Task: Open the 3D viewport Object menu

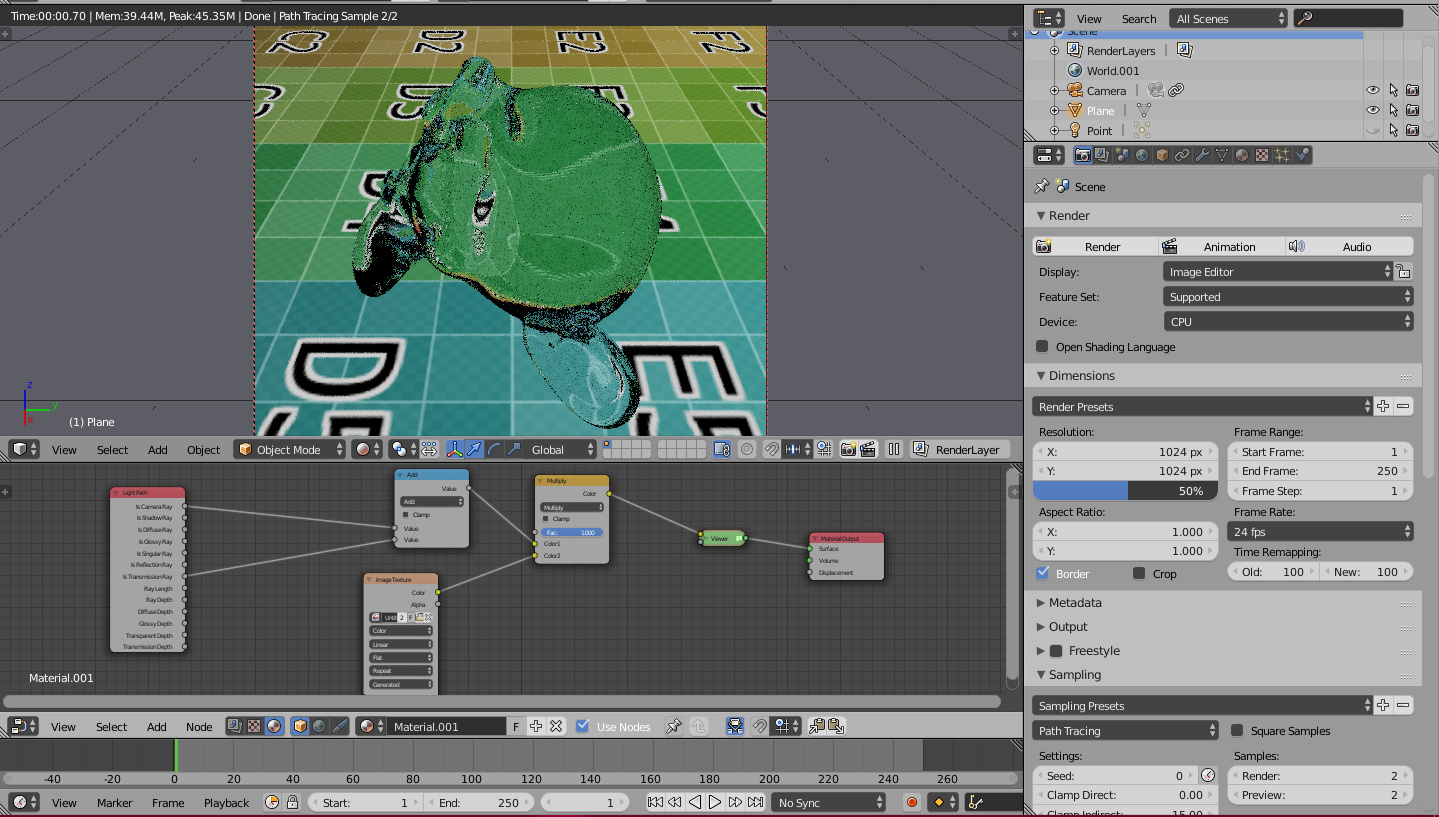Action: 203,449
